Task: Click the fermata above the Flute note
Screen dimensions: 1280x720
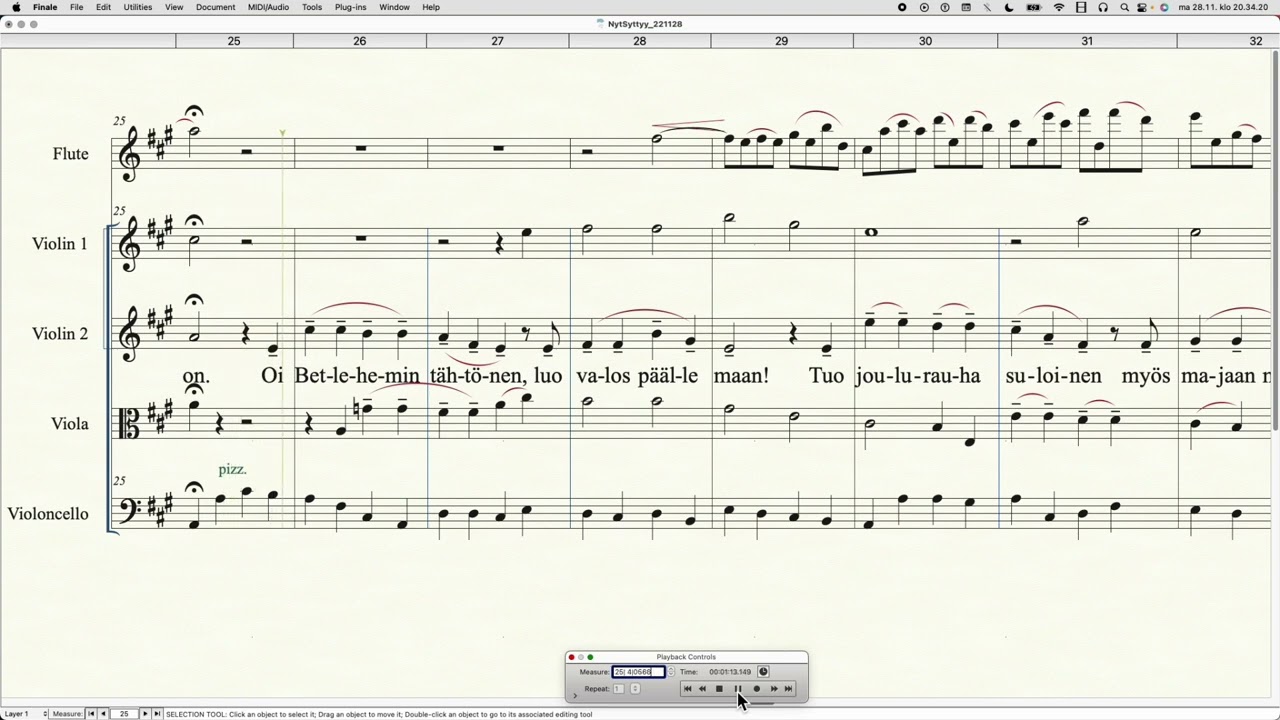Action: [195, 113]
